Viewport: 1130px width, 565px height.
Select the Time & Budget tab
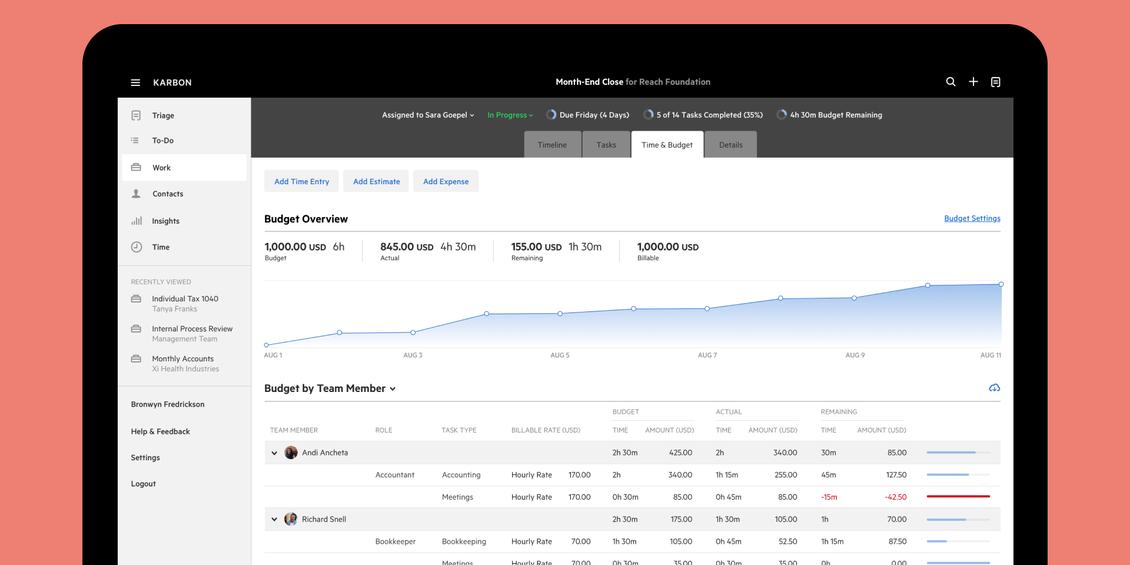click(667, 145)
